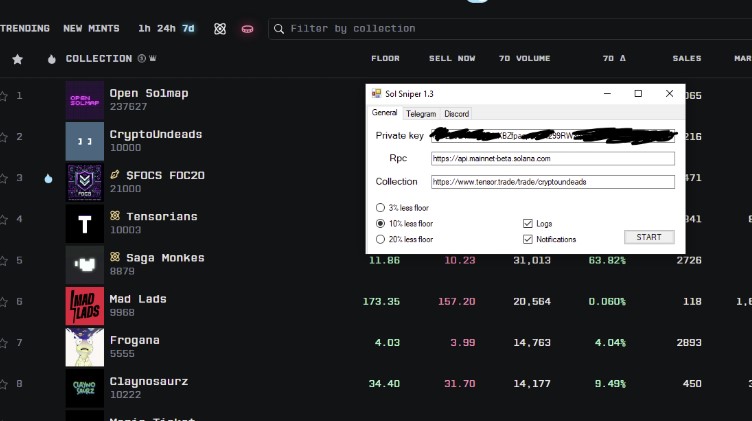The height and width of the screenshot is (421, 752).
Task: Open the Mad Lads thumbnail
Action: (85, 306)
